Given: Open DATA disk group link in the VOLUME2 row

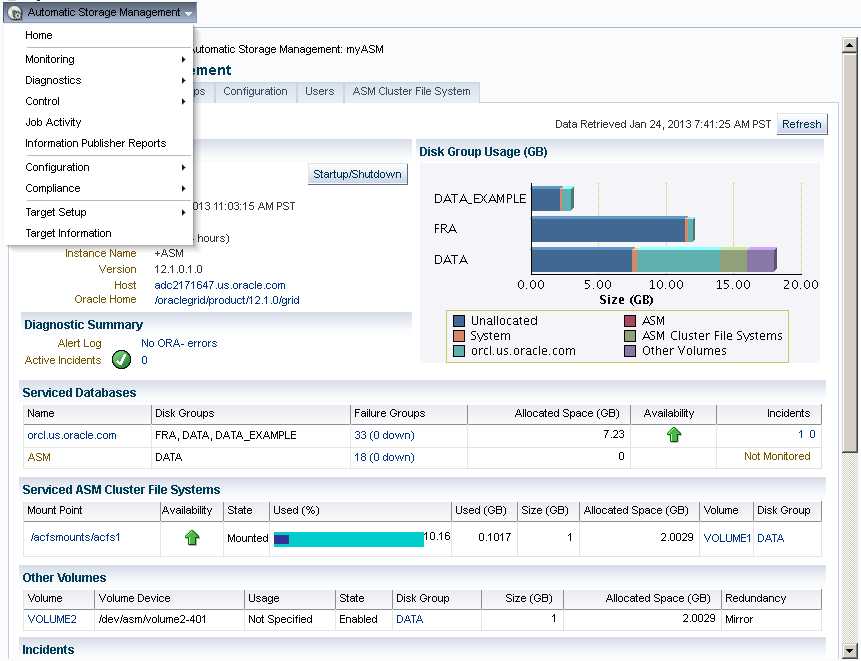Looking at the screenshot, I should [x=410, y=619].
